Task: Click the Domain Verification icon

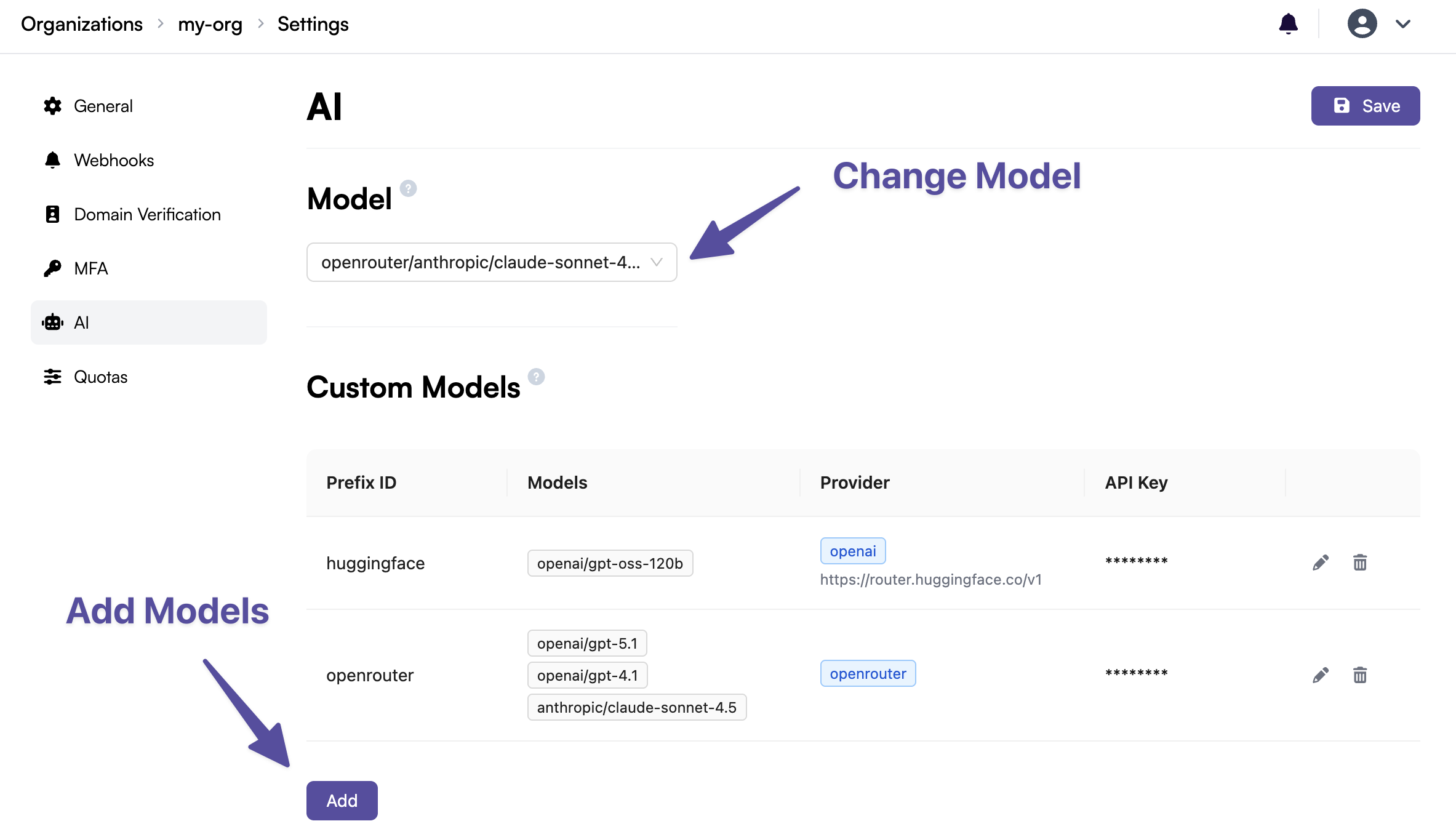Action: [53, 214]
